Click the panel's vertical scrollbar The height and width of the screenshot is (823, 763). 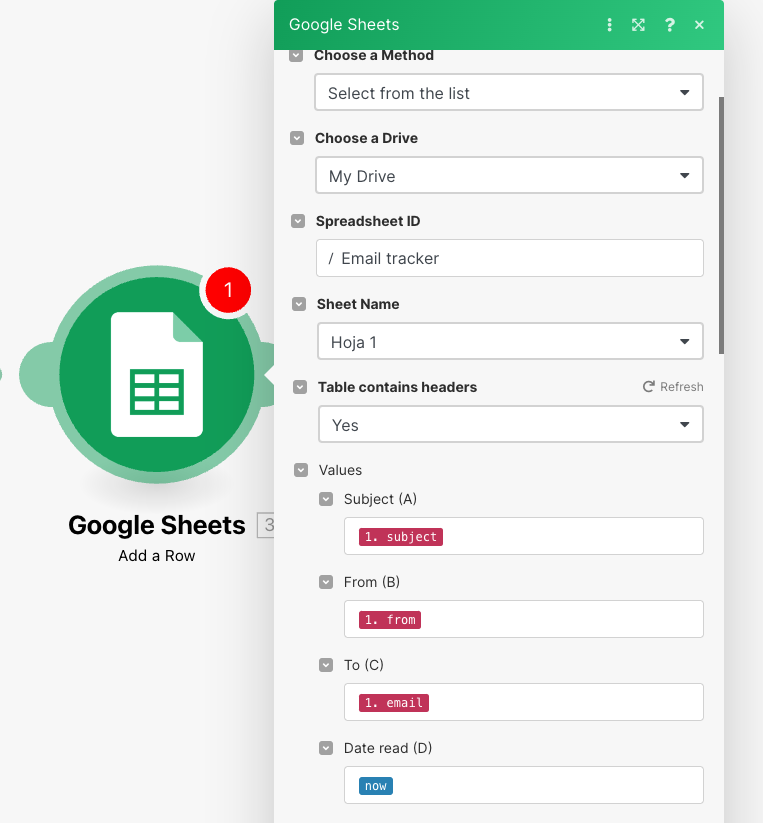point(722,225)
